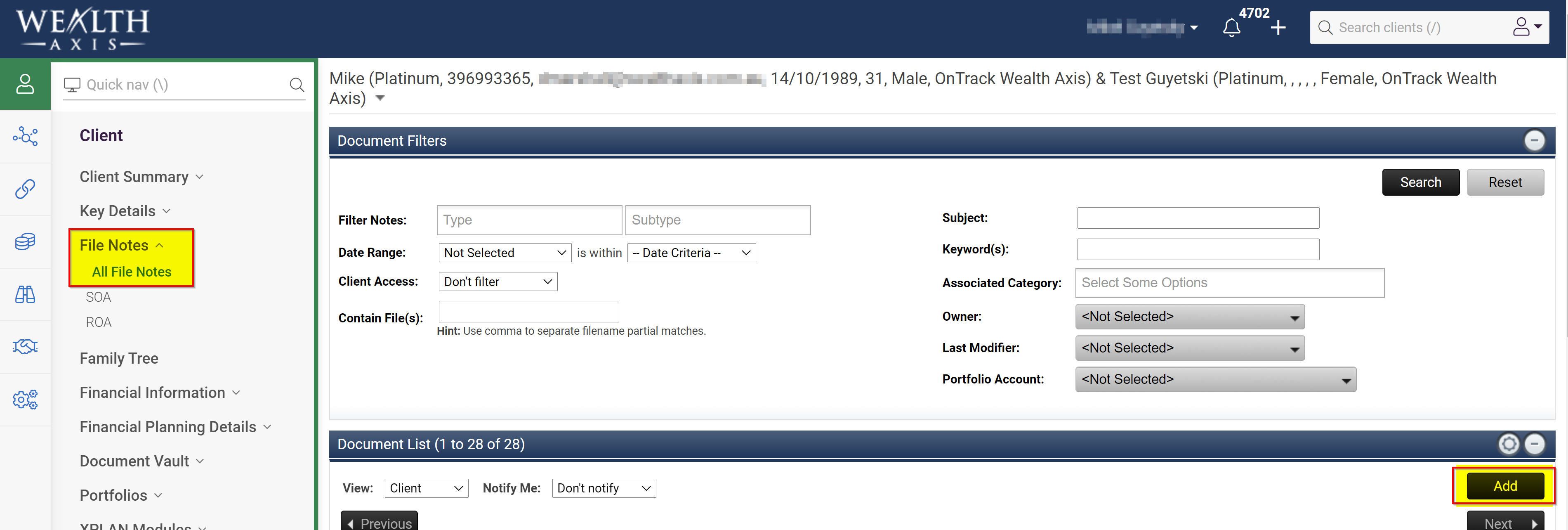Click the Search button
Image resolution: width=1568 pixels, height=530 pixels.
[1420, 182]
